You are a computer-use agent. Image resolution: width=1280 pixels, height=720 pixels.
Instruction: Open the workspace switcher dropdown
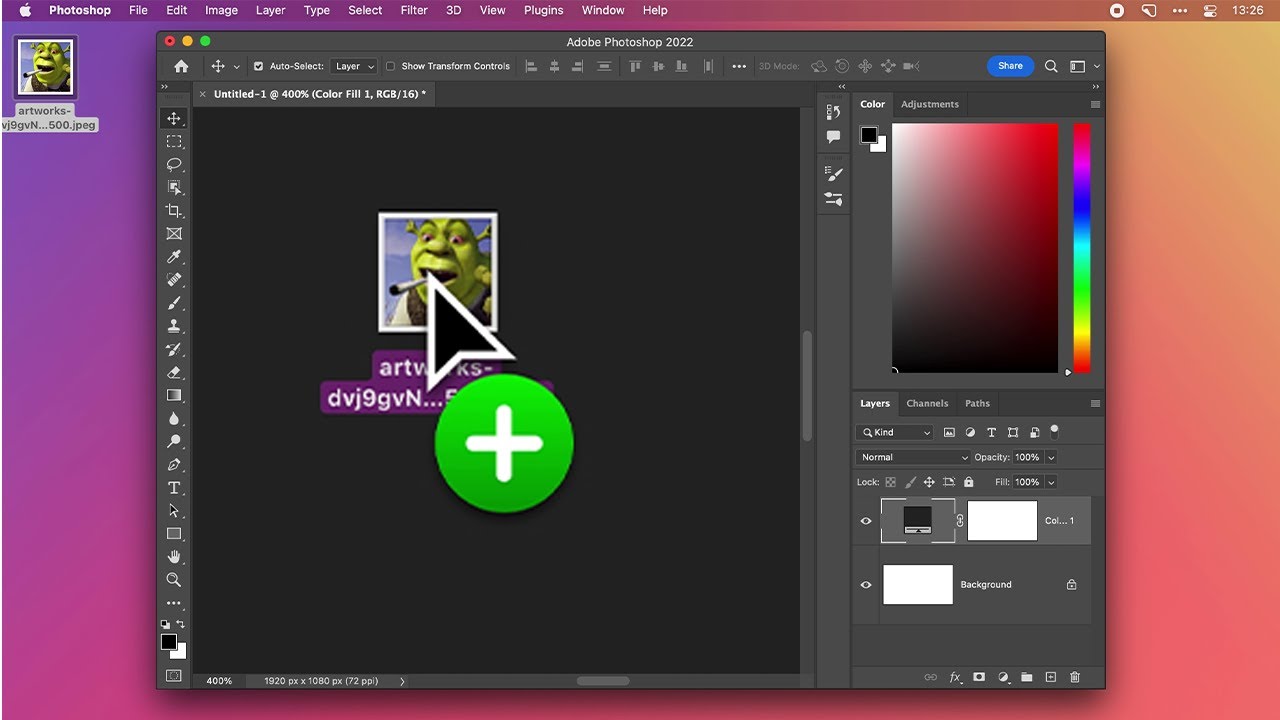pyautogui.click(x=1083, y=66)
